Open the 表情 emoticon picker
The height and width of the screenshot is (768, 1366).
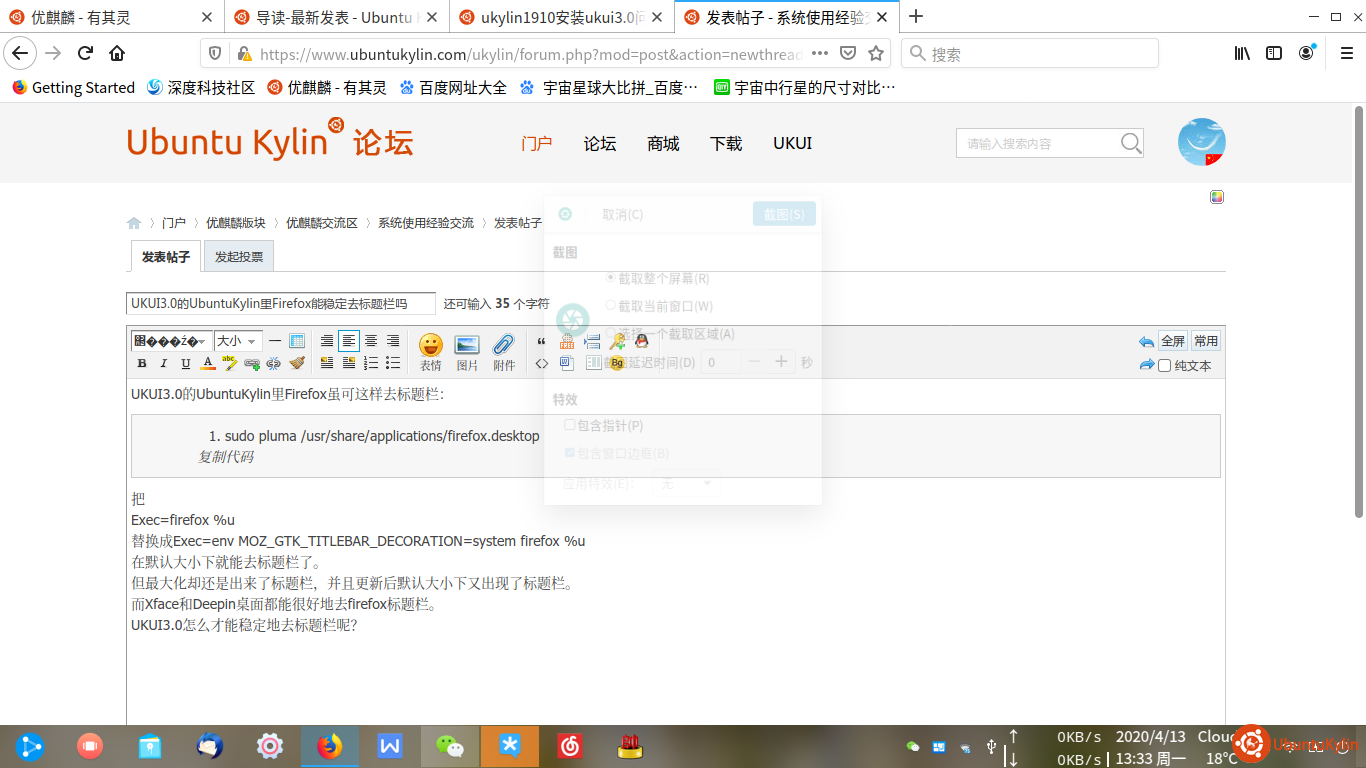(x=431, y=352)
